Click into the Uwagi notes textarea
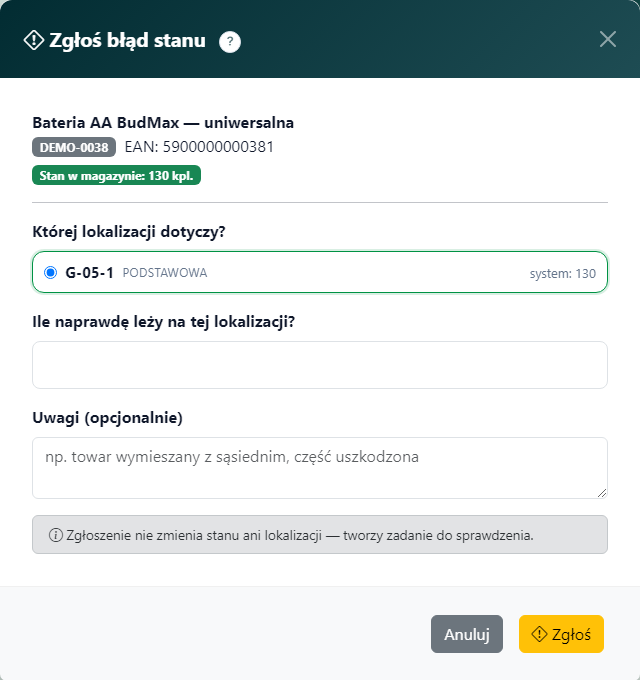This screenshot has width=640, height=680. pyautogui.click(x=320, y=468)
